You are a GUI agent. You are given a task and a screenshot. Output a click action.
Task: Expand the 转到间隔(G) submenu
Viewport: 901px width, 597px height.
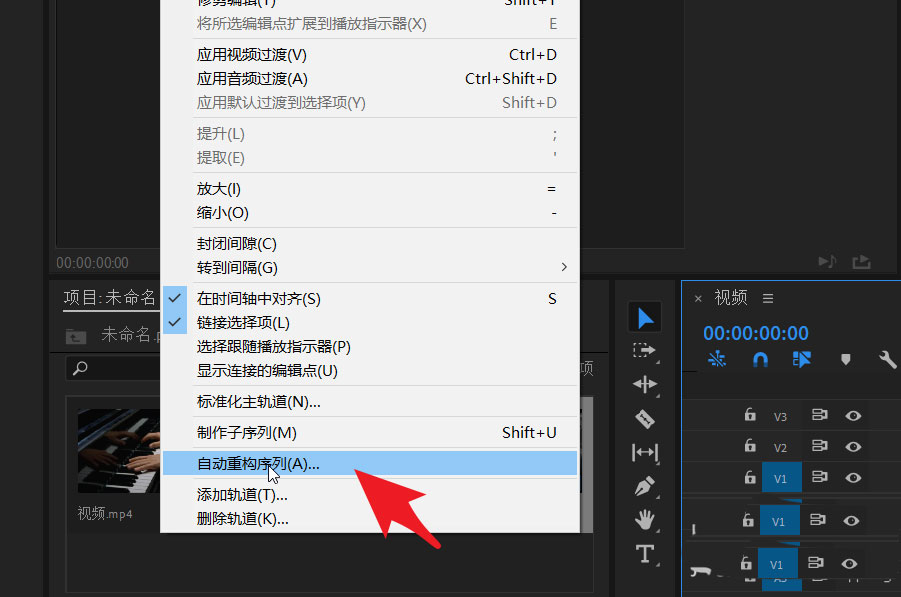[x=370, y=268]
